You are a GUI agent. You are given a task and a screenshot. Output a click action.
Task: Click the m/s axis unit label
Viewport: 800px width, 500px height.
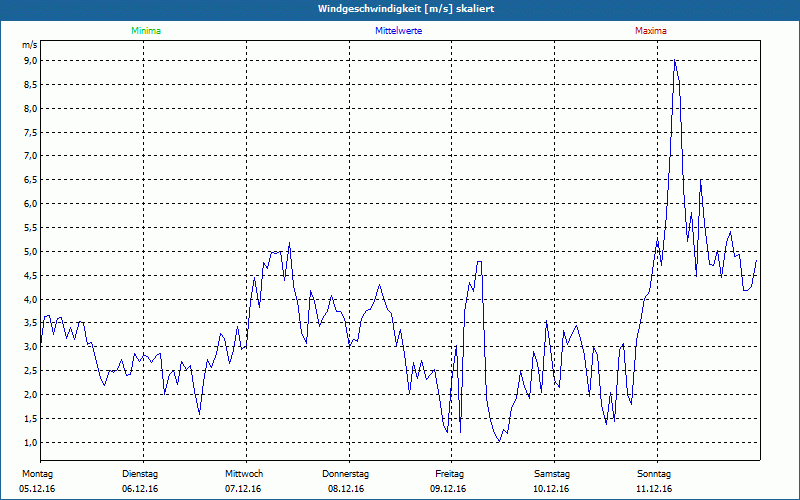[30, 45]
